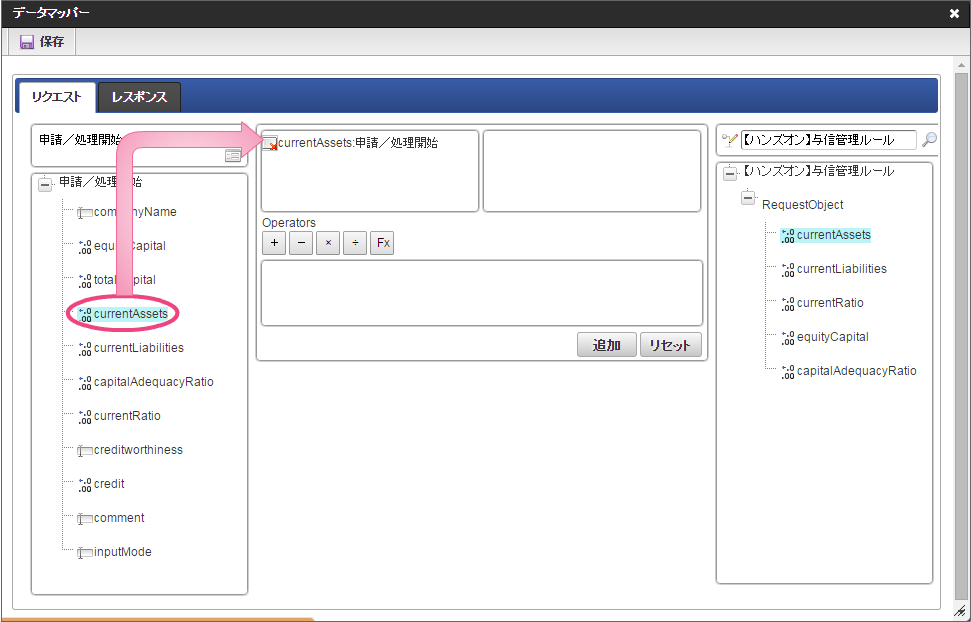Select capitalAdequacyRatio under RequestObject
971x622 pixels.
856,371
